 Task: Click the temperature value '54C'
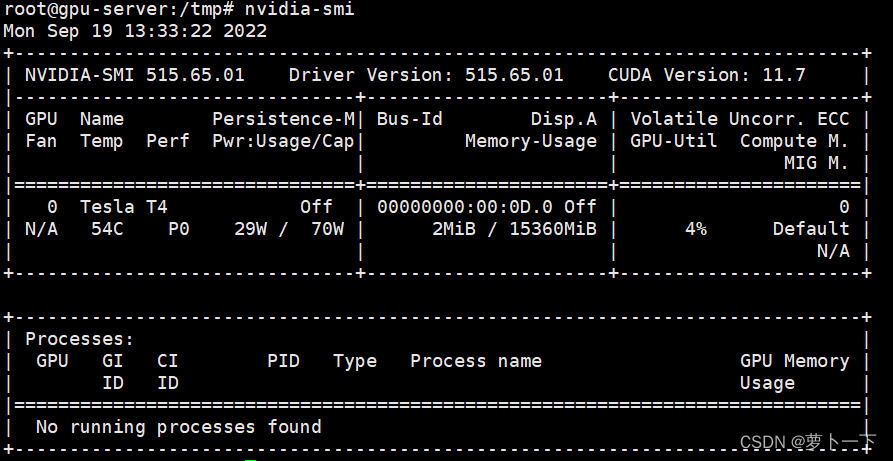pyautogui.click(x=107, y=229)
